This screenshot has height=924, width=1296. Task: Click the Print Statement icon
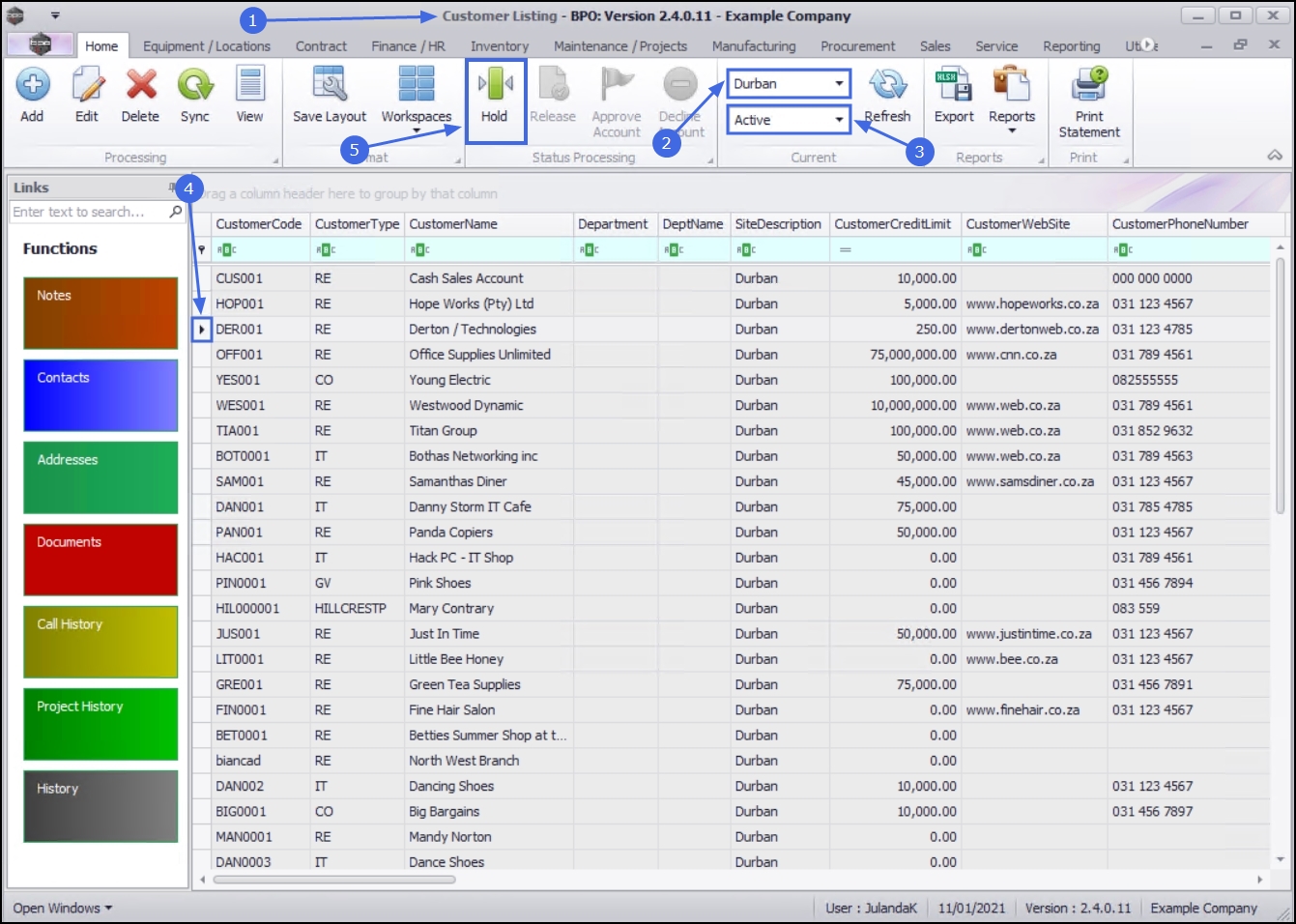1089,84
